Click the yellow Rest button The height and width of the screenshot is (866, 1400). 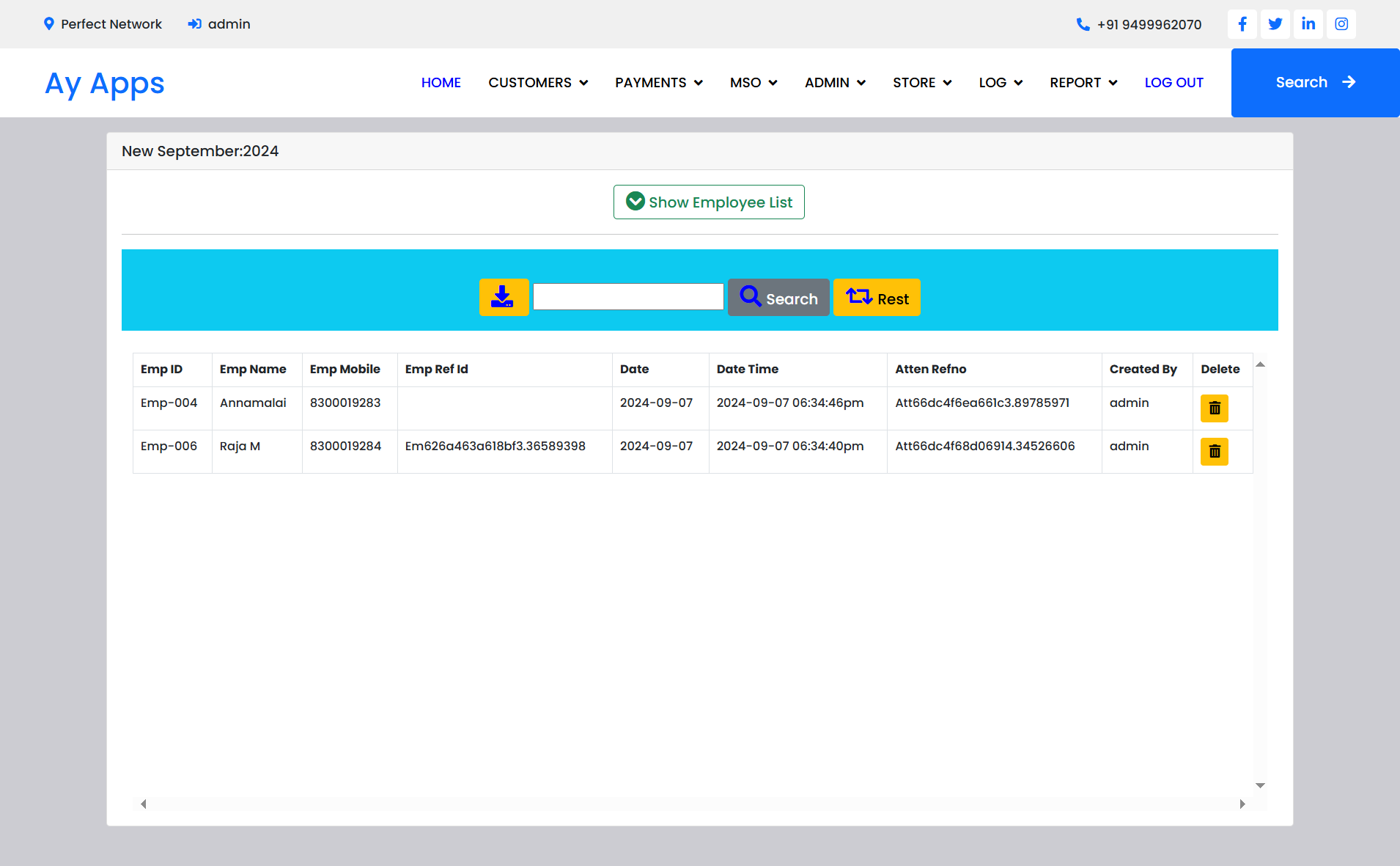(877, 298)
